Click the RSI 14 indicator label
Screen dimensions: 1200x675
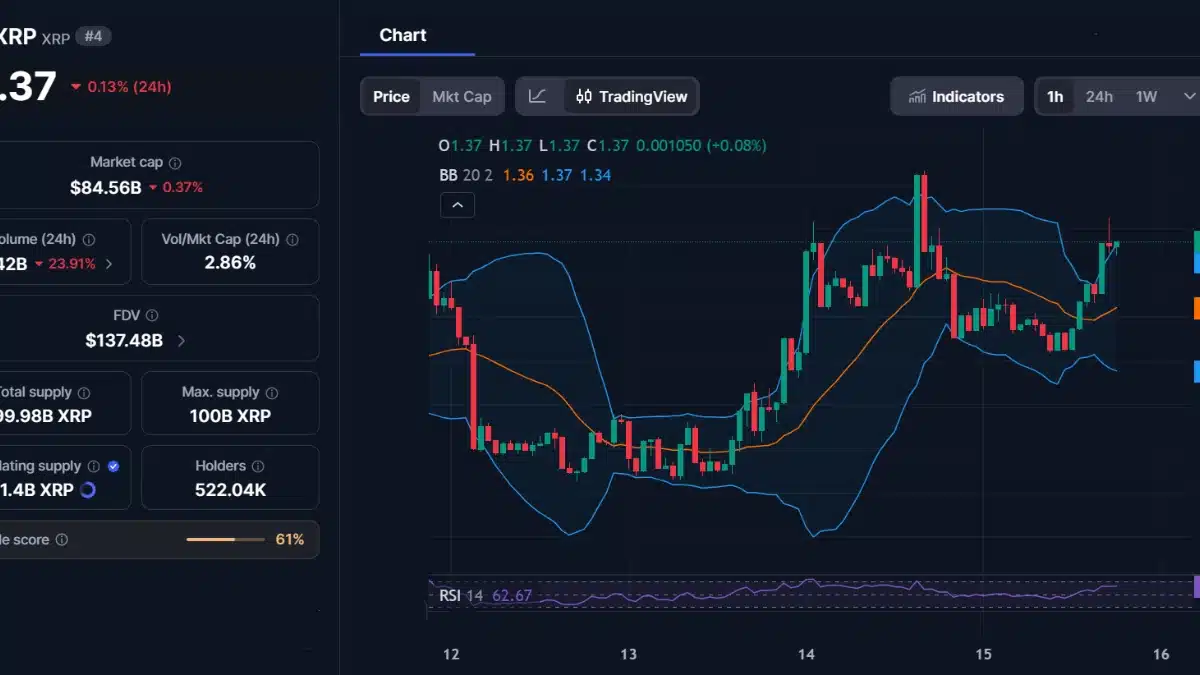click(x=455, y=594)
